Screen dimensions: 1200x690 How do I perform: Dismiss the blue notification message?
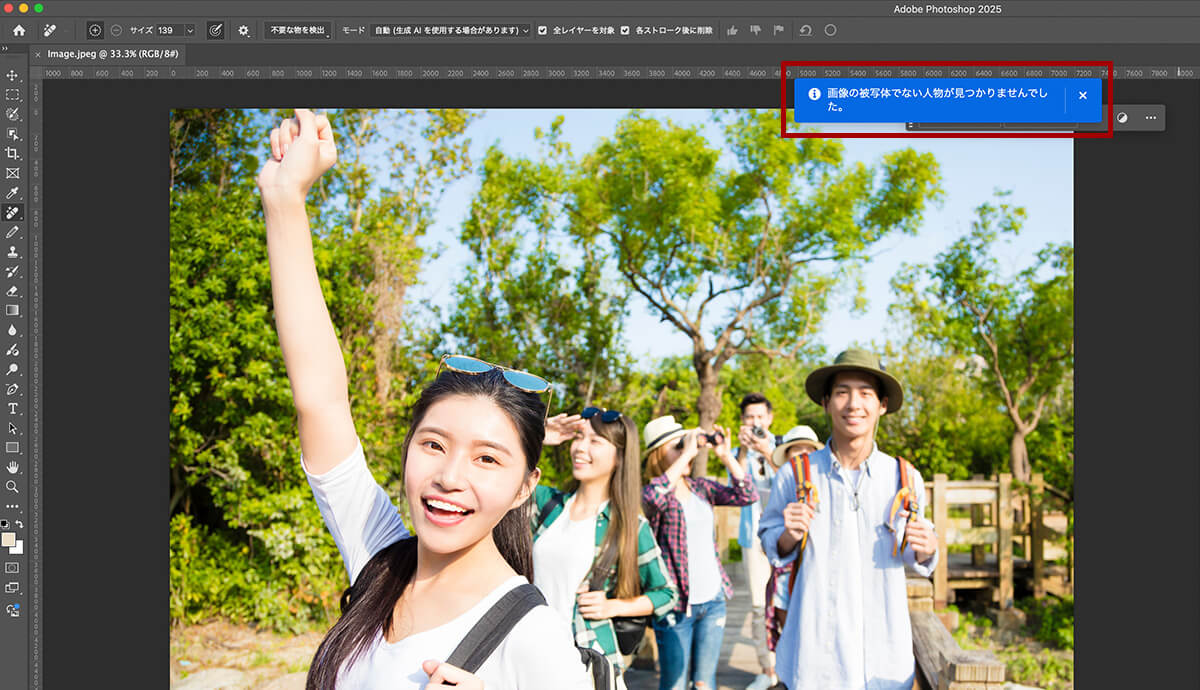1083,96
